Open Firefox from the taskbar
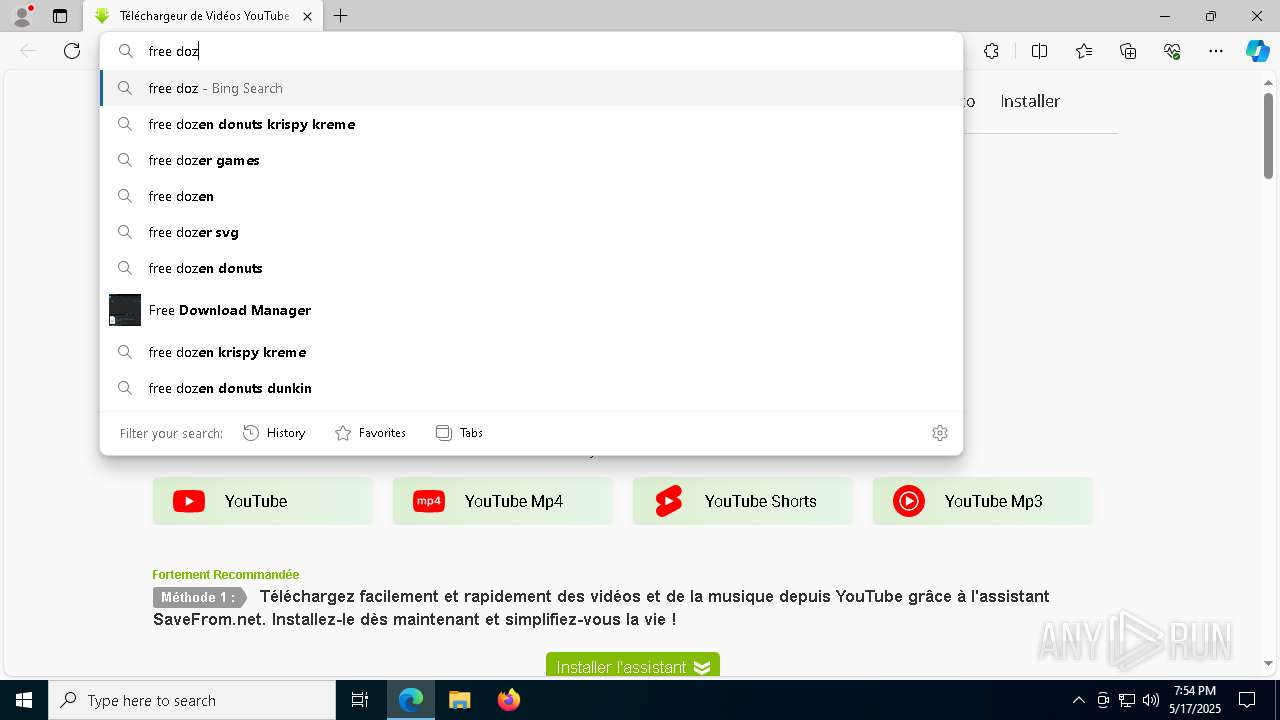The image size is (1280, 720). point(509,700)
